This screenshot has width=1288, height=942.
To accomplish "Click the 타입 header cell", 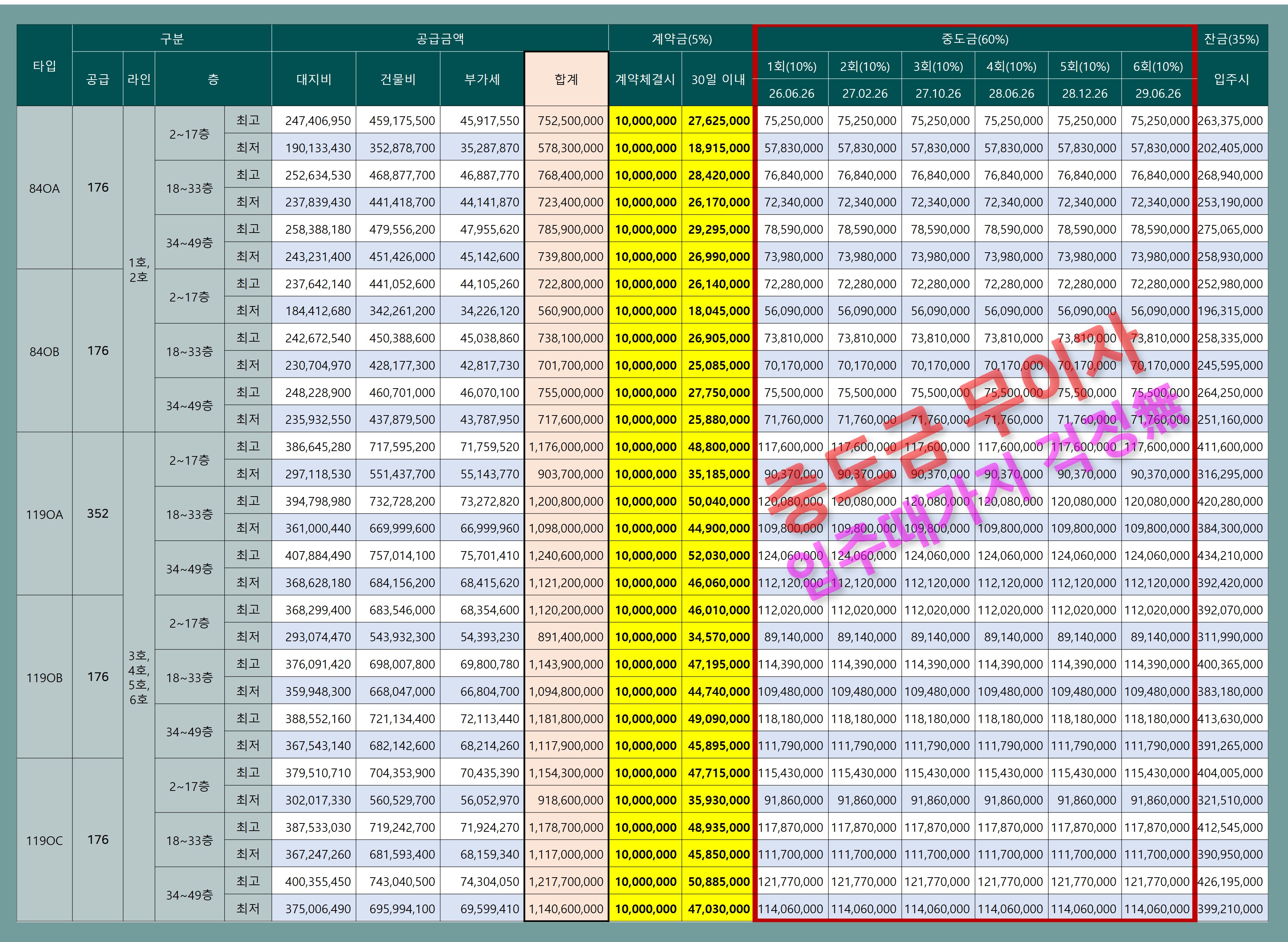I will [44, 66].
